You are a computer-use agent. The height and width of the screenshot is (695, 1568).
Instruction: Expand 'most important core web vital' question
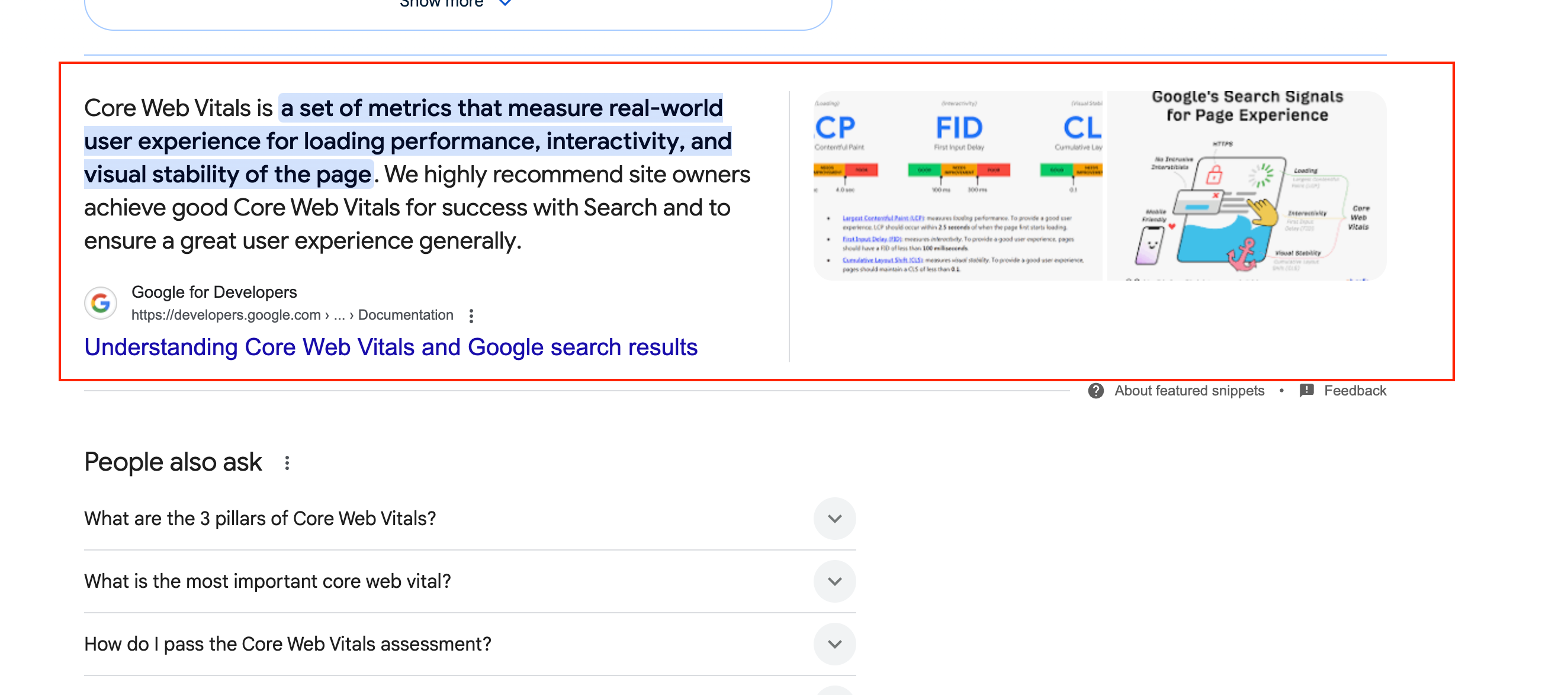click(x=834, y=581)
